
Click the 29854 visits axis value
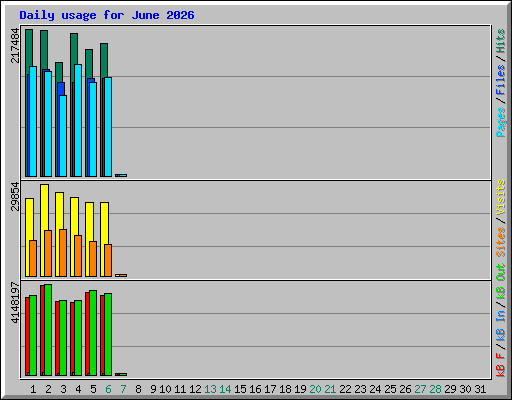15,197
